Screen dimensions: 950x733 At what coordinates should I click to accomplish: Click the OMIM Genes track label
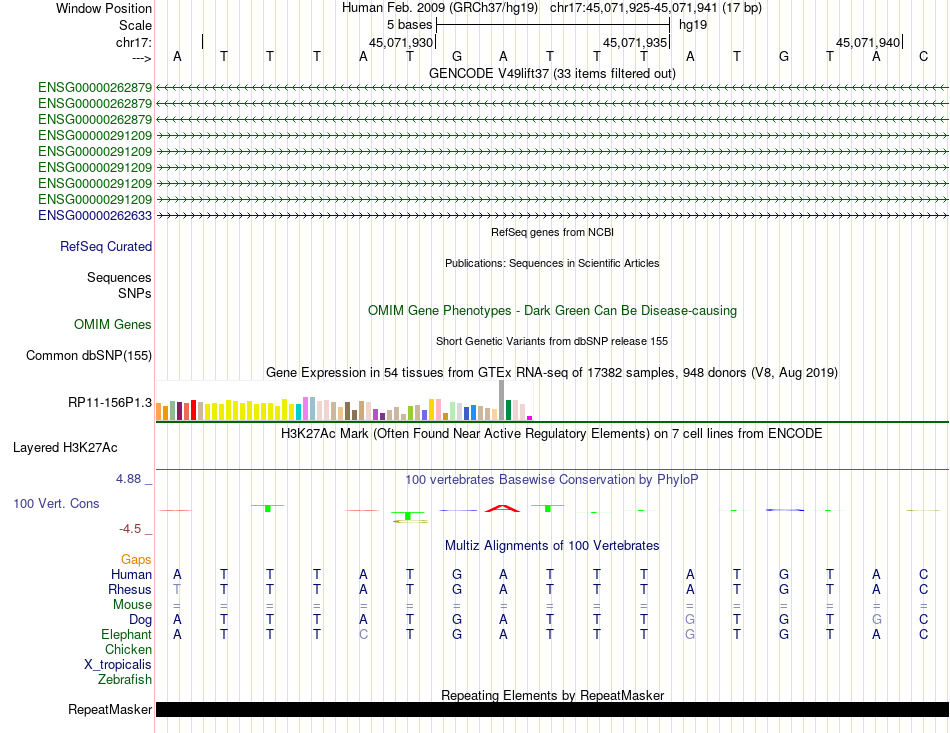click(113, 325)
